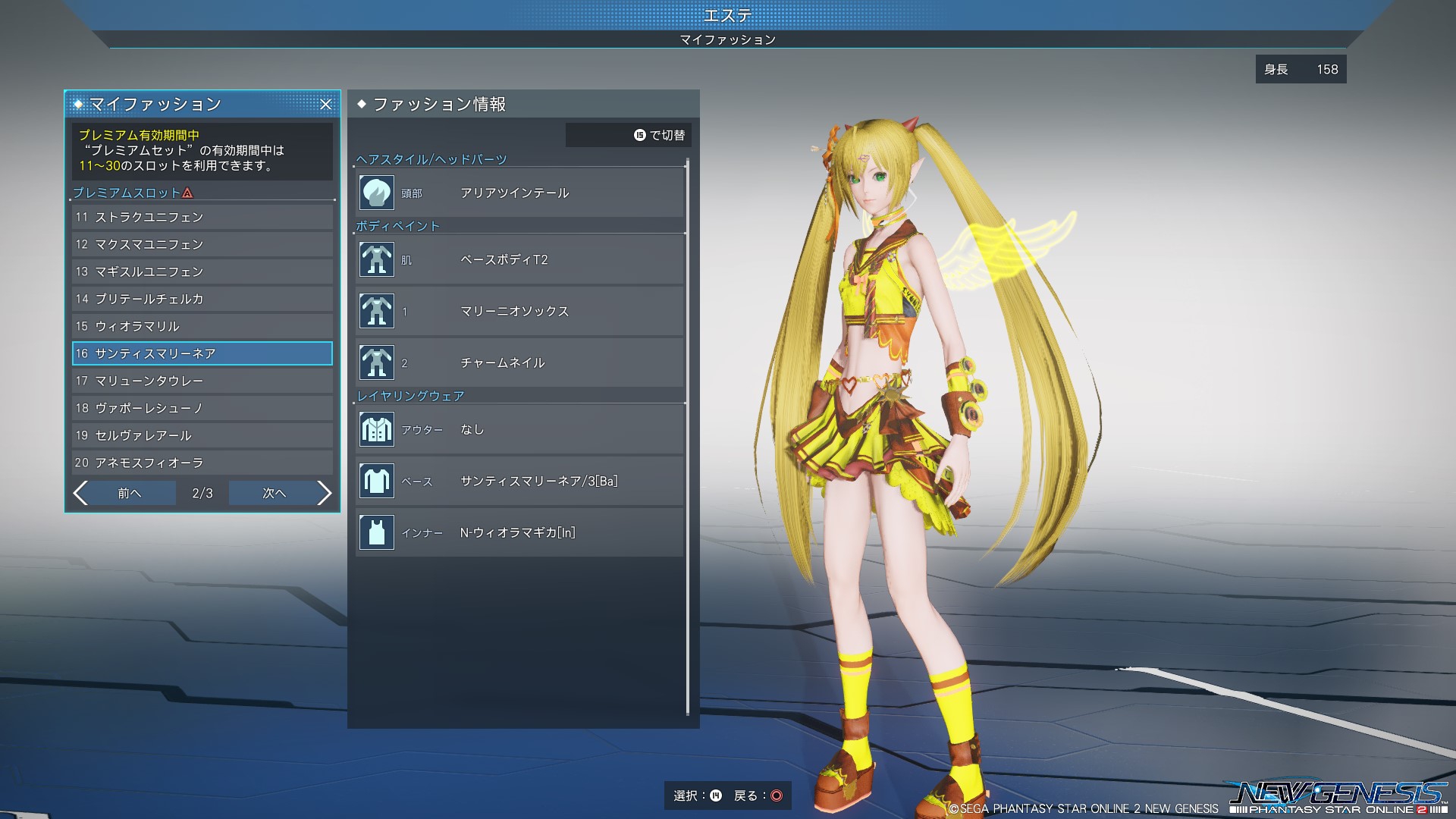The image size is (1456, 819).
Task: Select slot 14 プリテールチェルカ
Action: (x=202, y=299)
